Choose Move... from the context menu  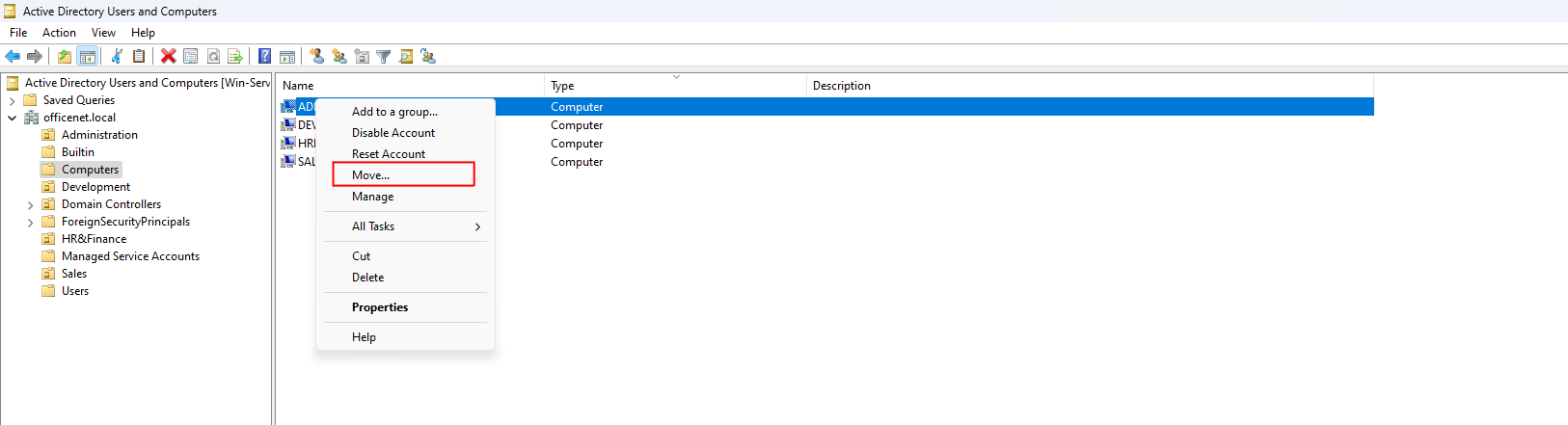click(x=371, y=175)
